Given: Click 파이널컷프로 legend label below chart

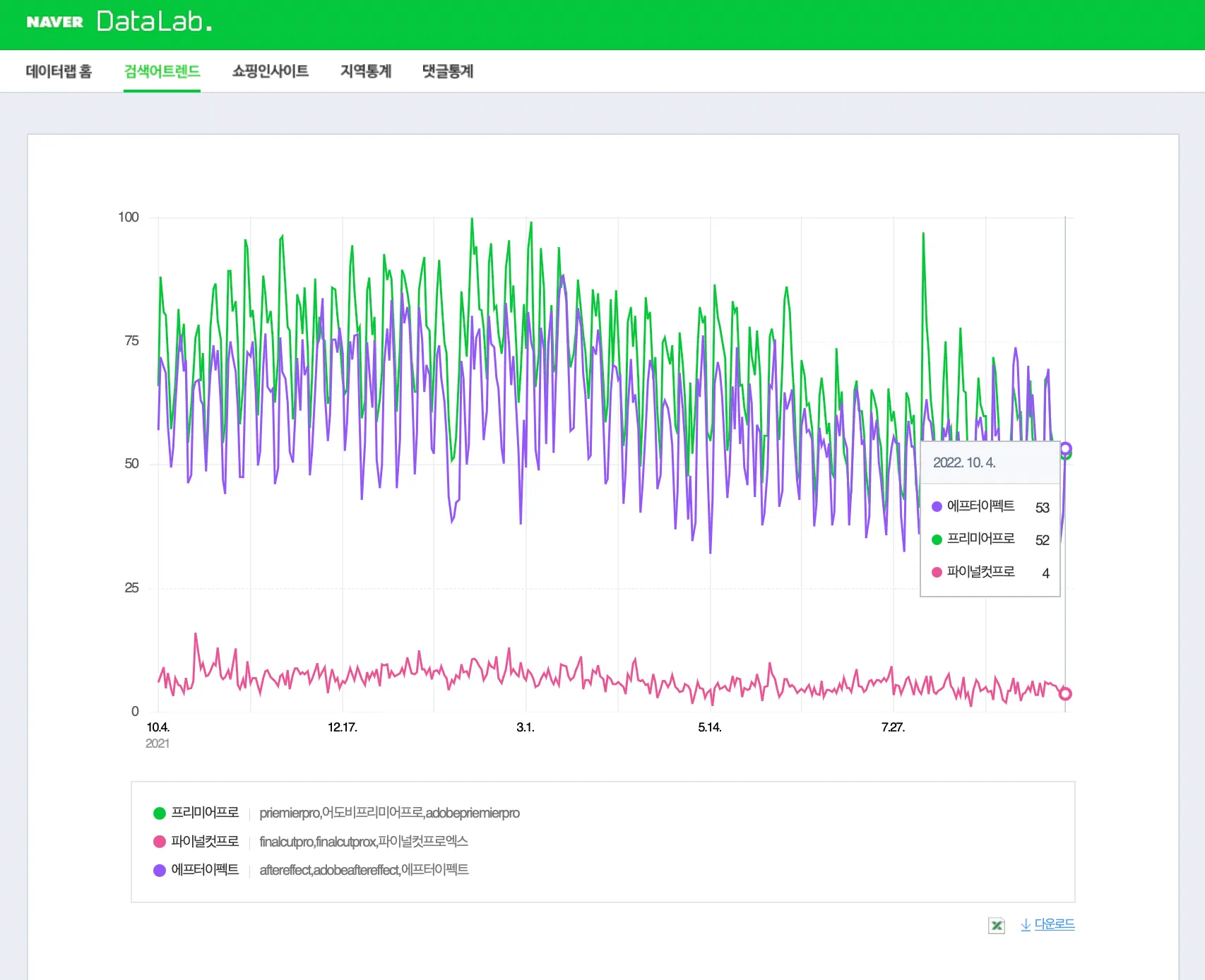Looking at the screenshot, I should [x=205, y=841].
